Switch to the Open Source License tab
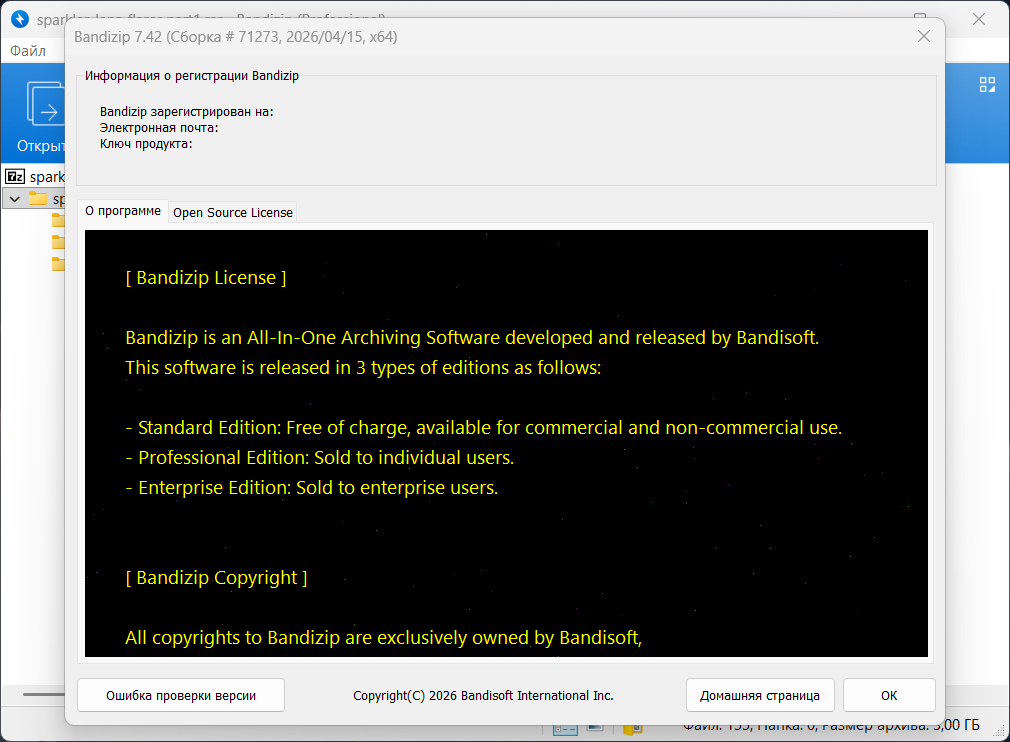The image size is (1010, 742). pos(233,212)
